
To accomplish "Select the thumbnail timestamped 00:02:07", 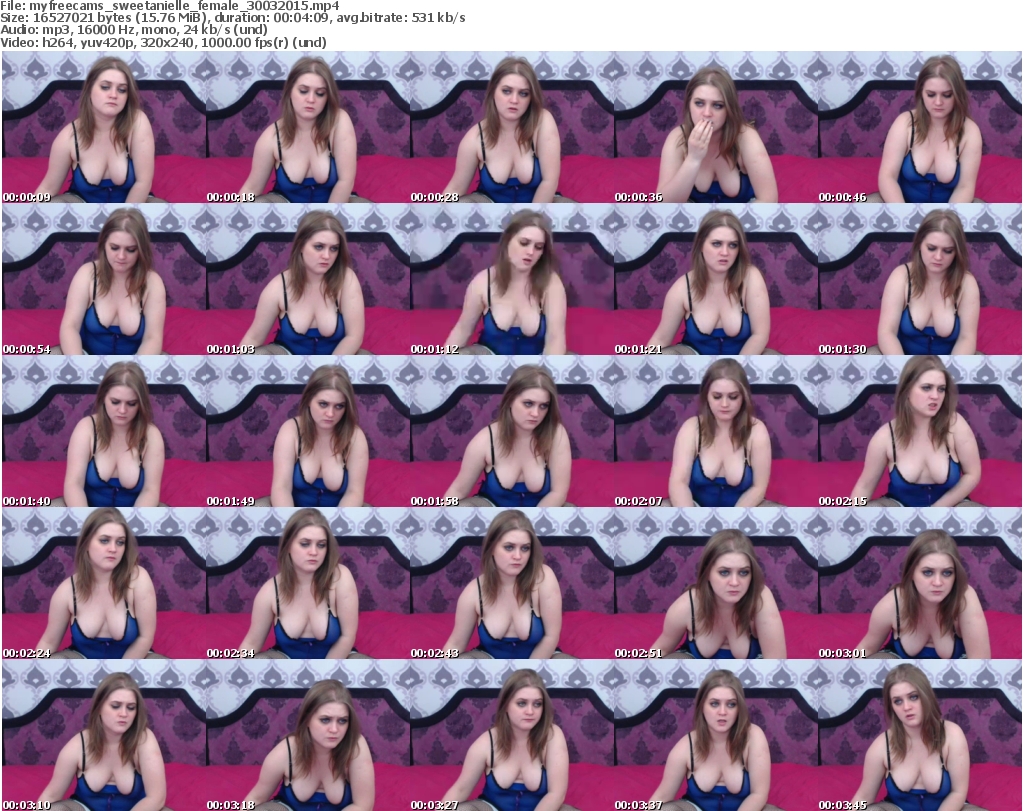I will pyautogui.click(x=716, y=431).
